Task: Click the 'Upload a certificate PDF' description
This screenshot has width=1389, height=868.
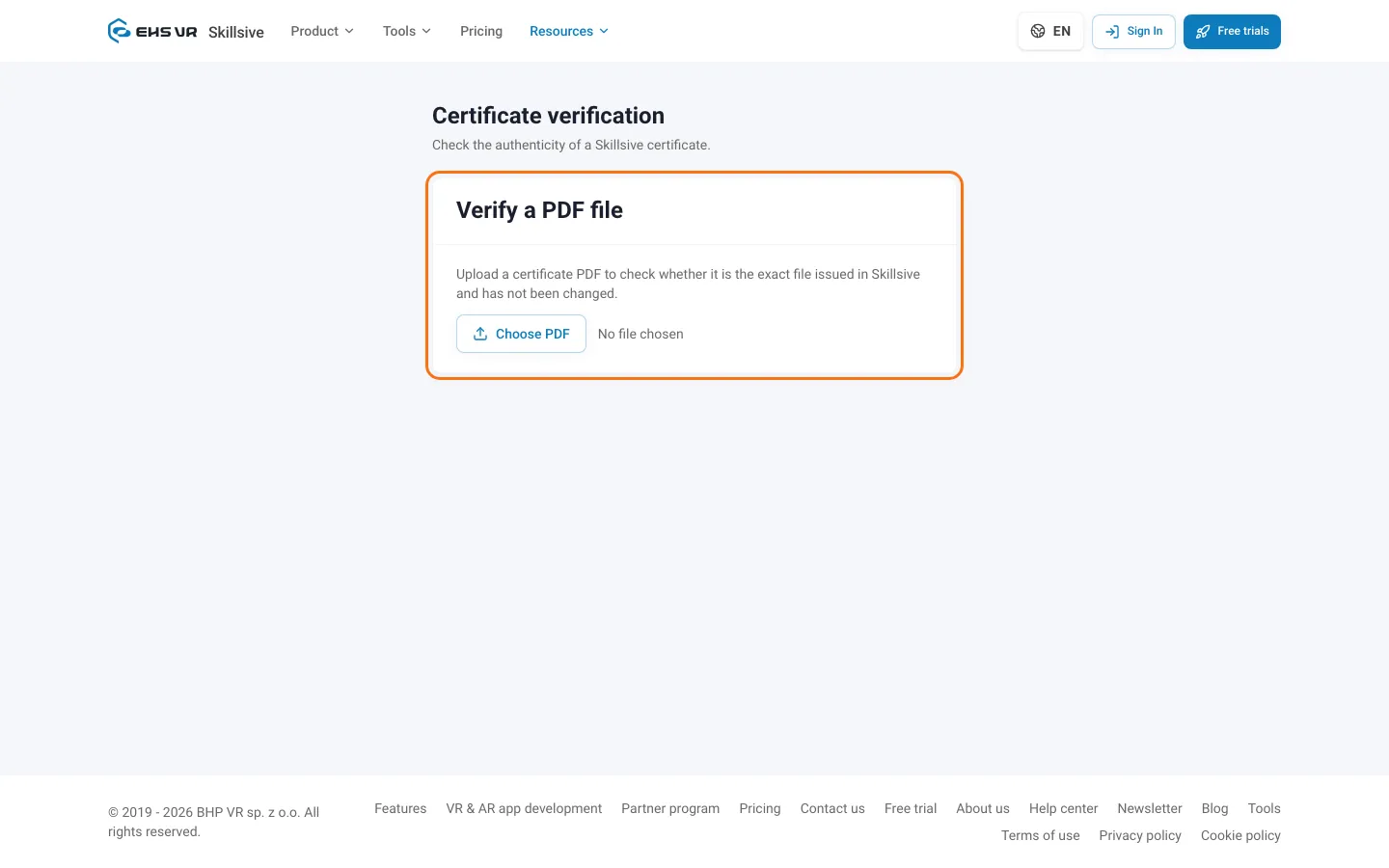Action: click(688, 284)
